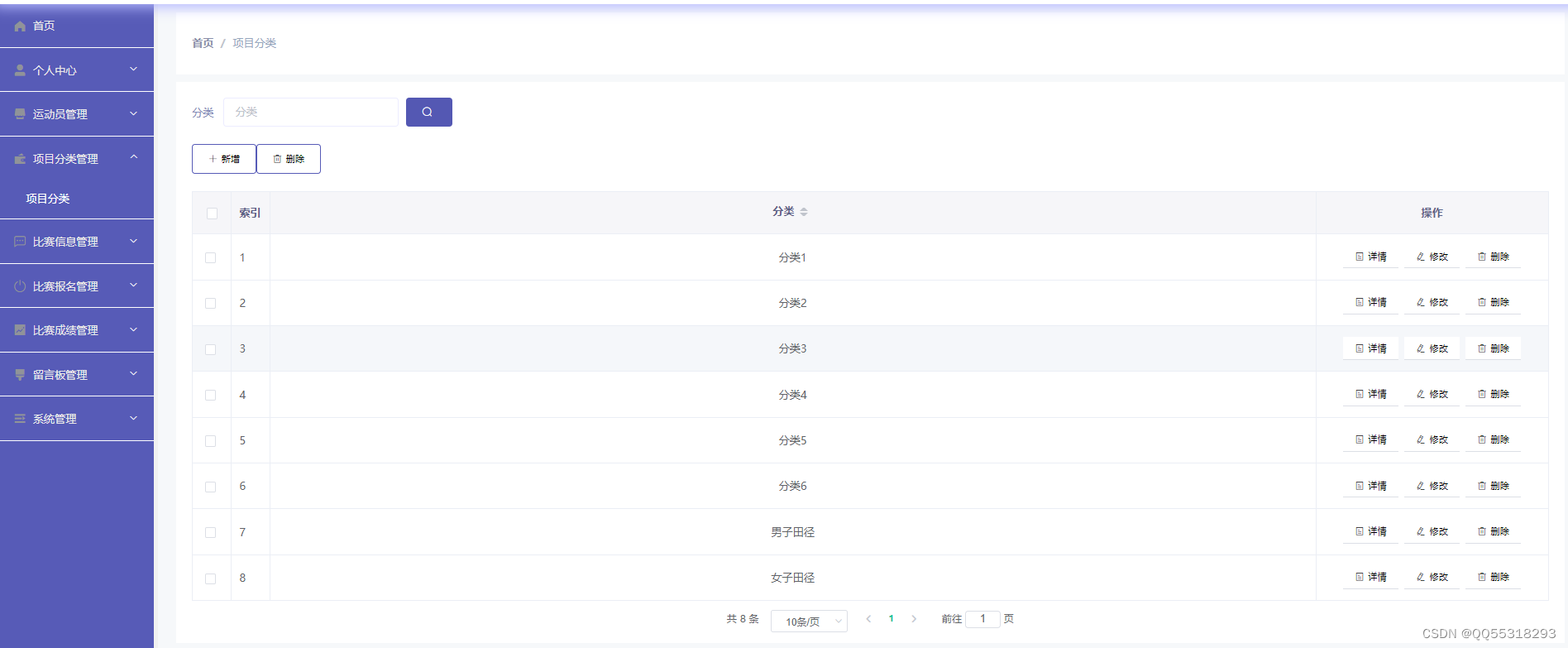Image resolution: width=1568 pixels, height=648 pixels.
Task: Open 详情 for row 男子田径
Action: point(1370,531)
